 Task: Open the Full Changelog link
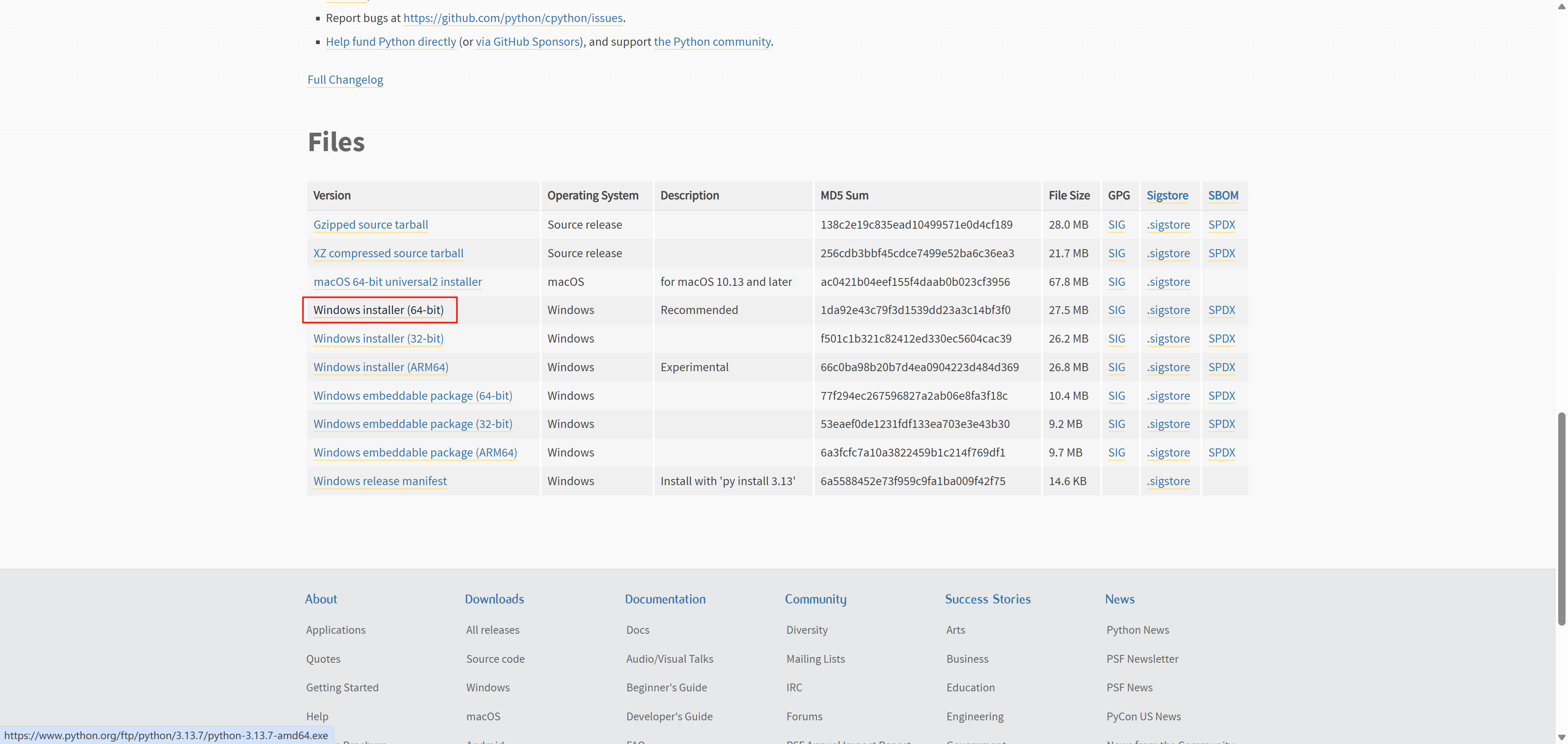(345, 80)
